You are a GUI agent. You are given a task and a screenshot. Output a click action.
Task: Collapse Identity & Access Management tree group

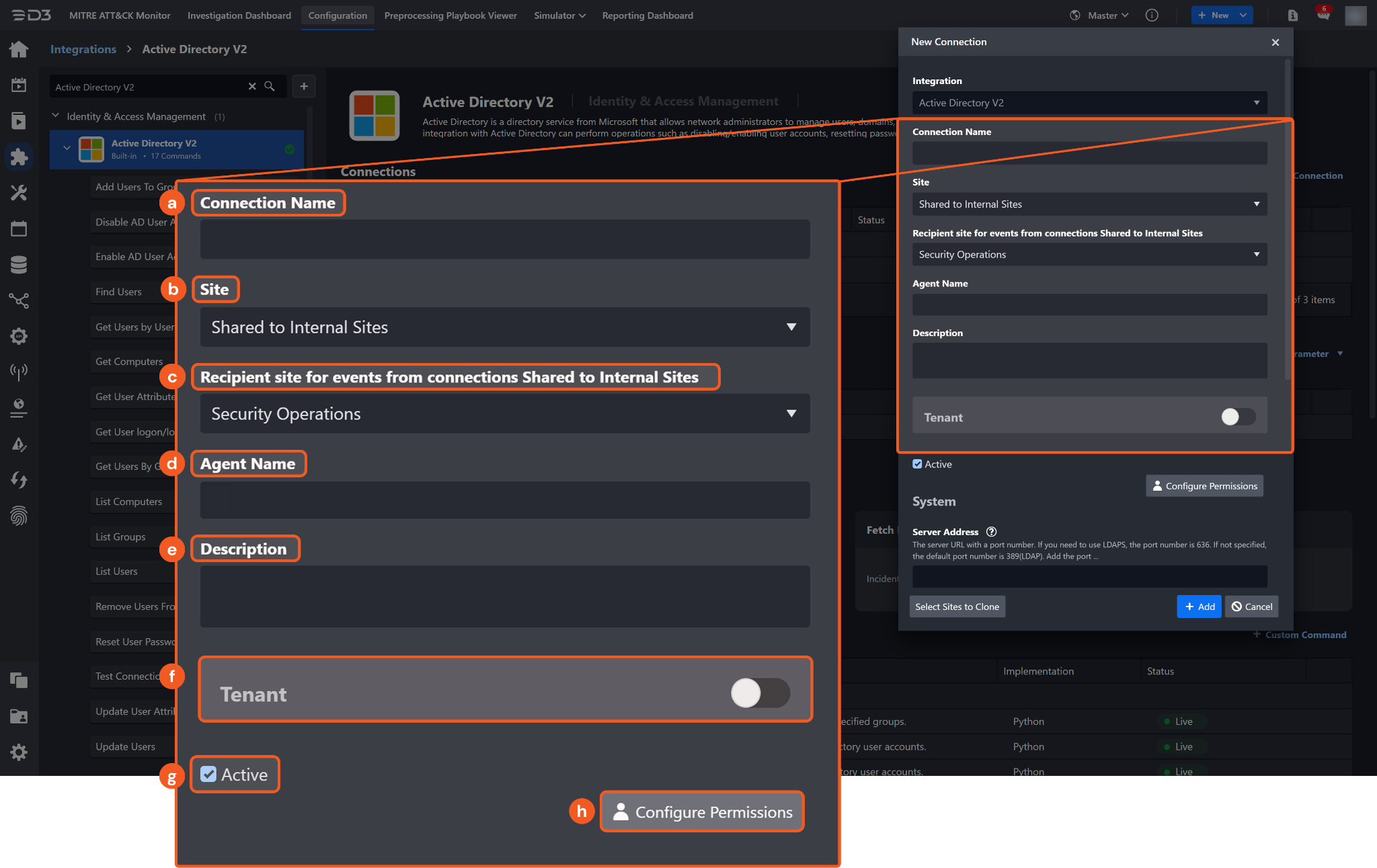pos(56,116)
